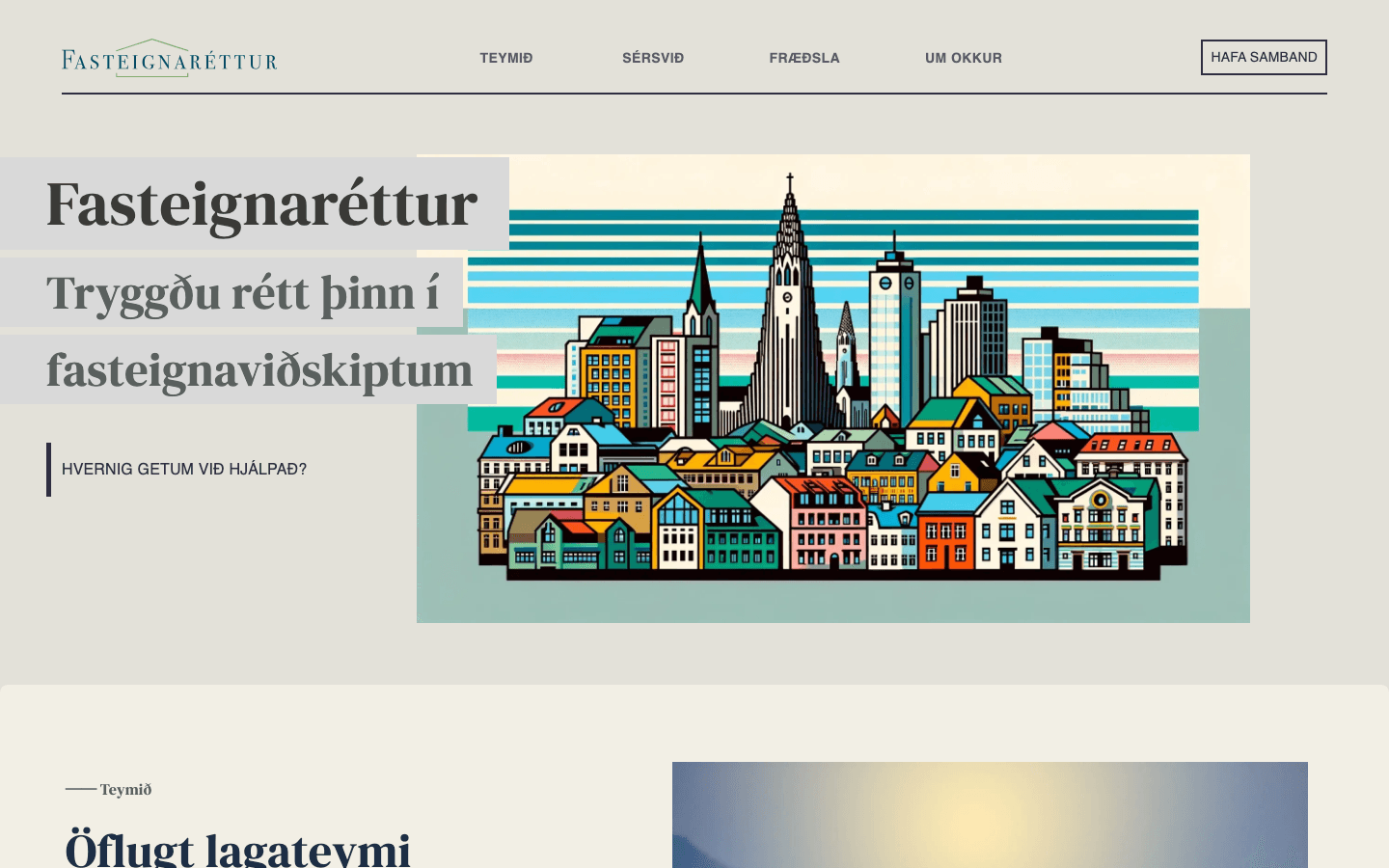Click the small Teymið section label
This screenshot has height=868, width=1389.
(x=125, y=789)
